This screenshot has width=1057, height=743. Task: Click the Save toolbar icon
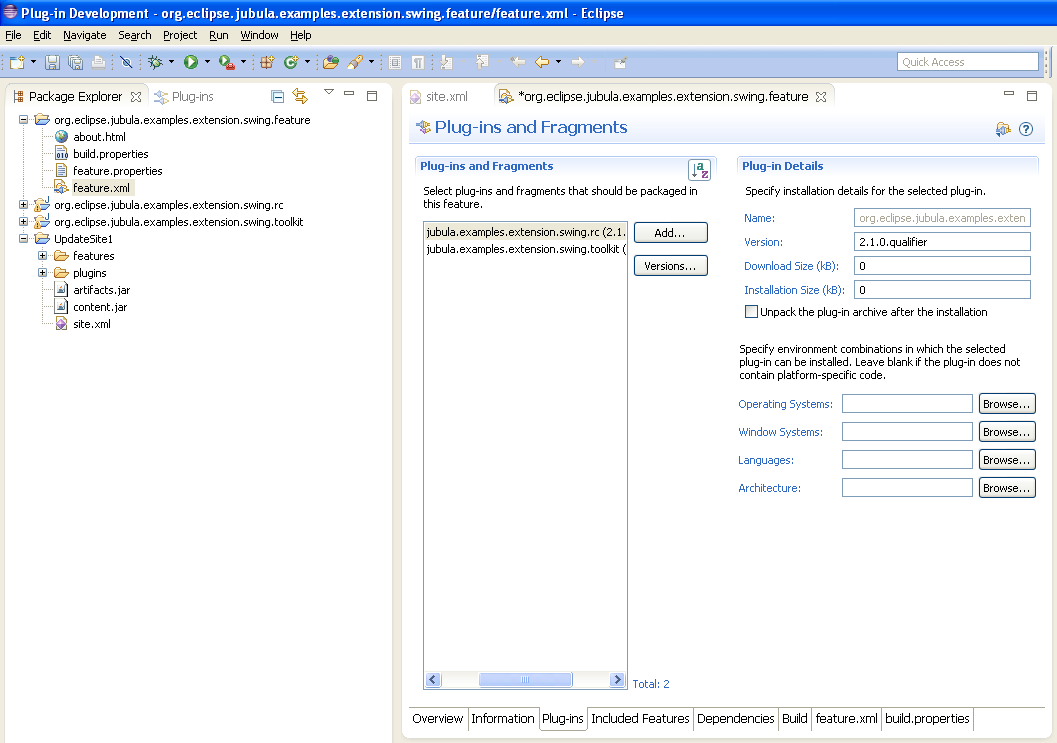53,62
